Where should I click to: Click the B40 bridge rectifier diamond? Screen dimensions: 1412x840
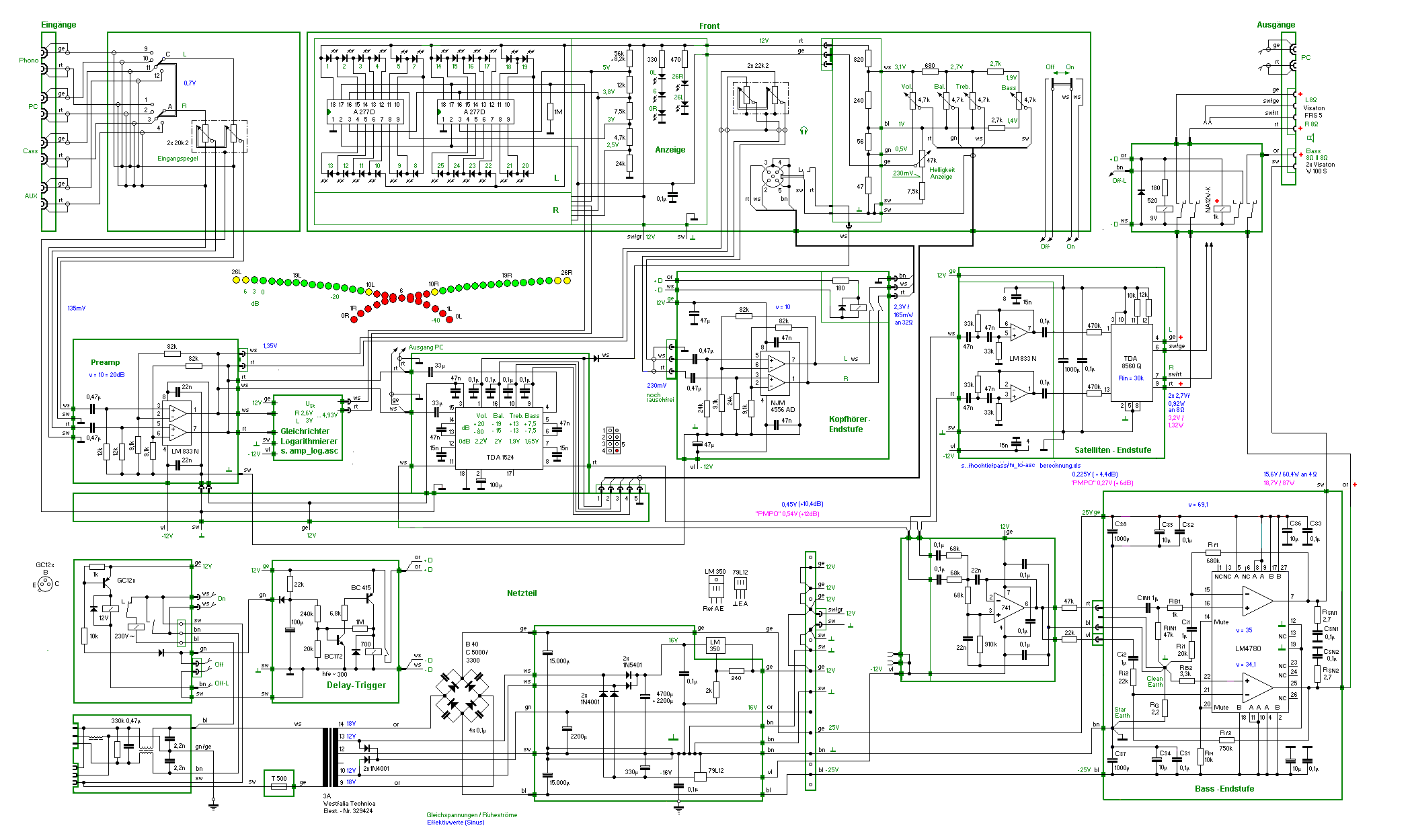462,695
